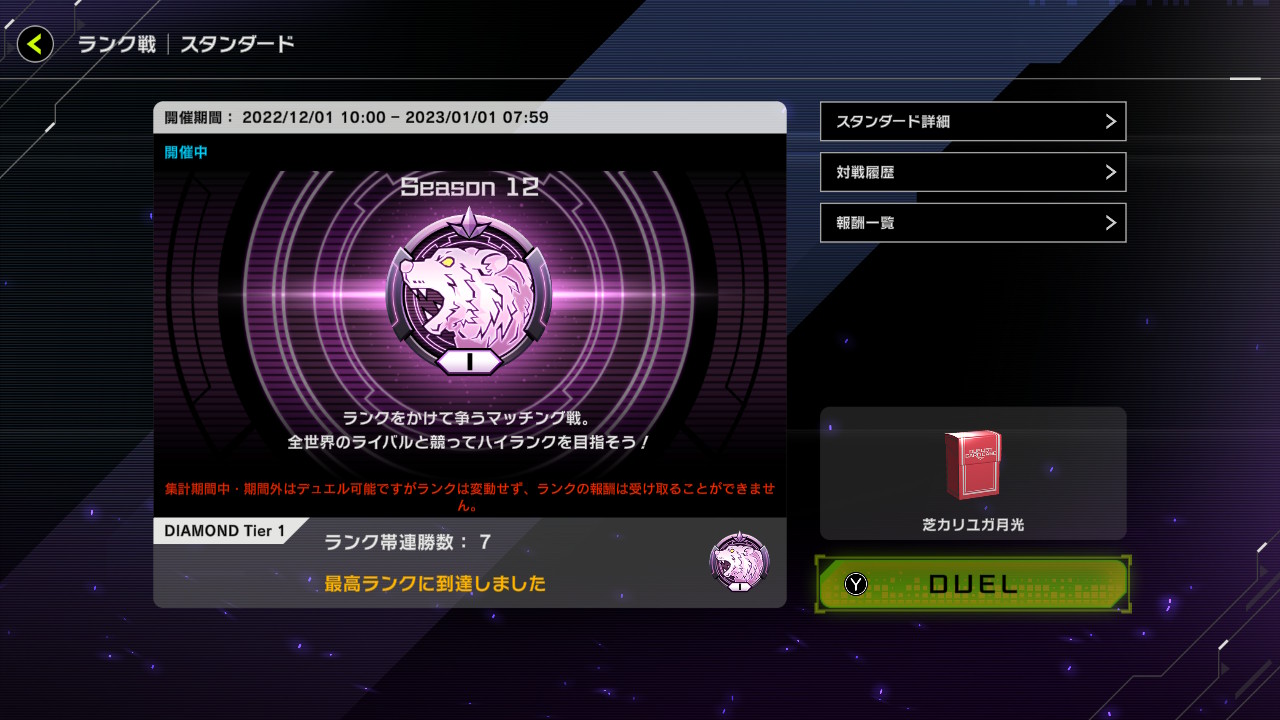Open スタンダード詳細 details
The image size is (1280, 720).
tap(973, 121)
